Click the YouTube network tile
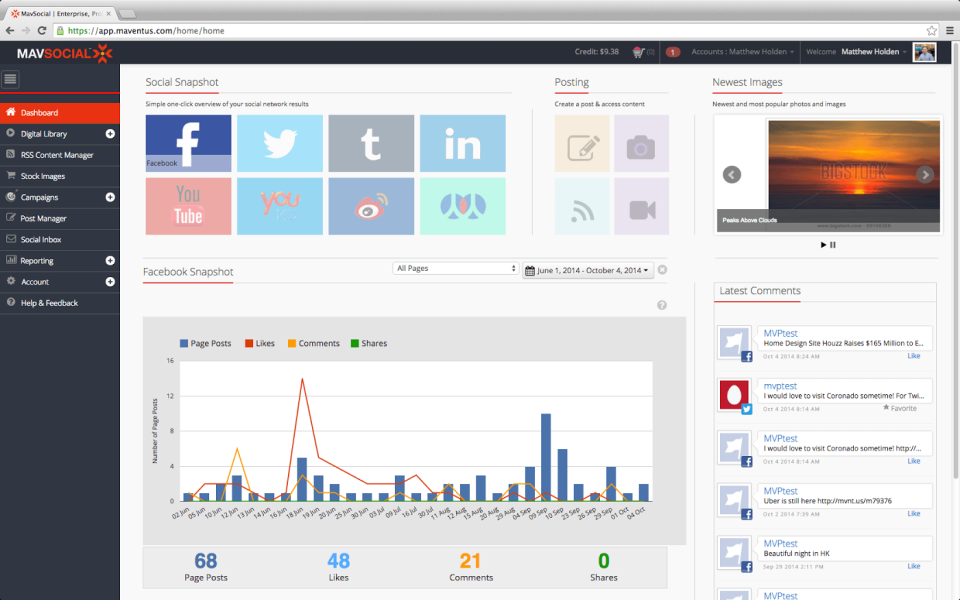This screenshot has height=600, width=960. pos(189,206)
